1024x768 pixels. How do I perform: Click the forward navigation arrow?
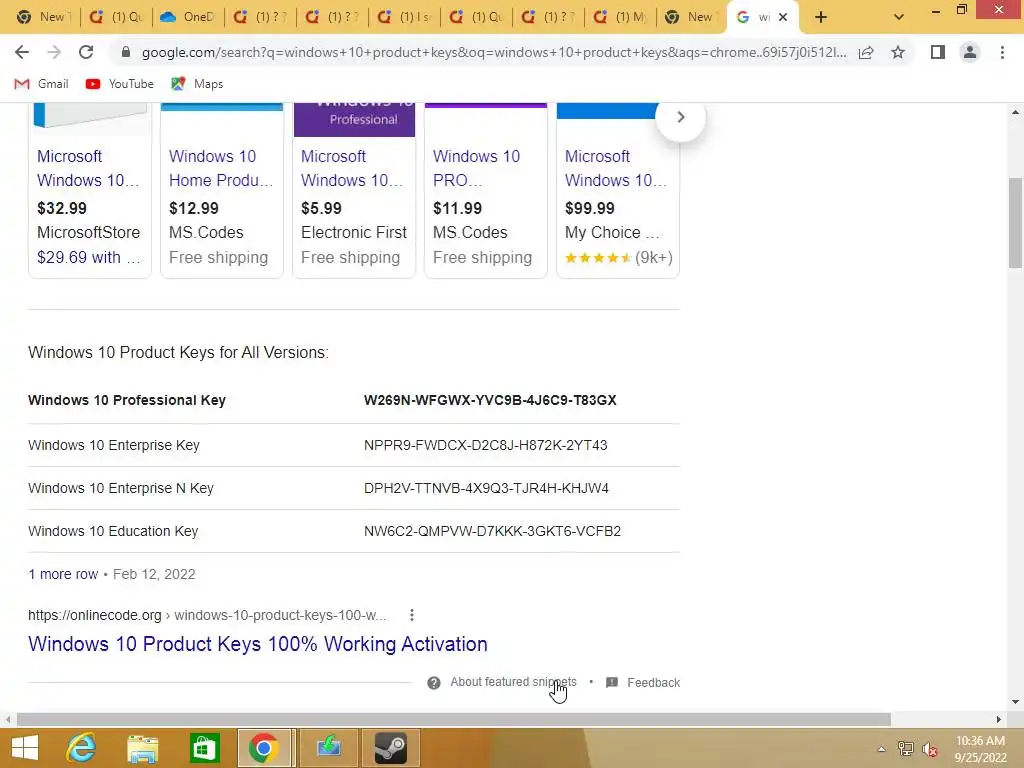[x=54, y=52]
